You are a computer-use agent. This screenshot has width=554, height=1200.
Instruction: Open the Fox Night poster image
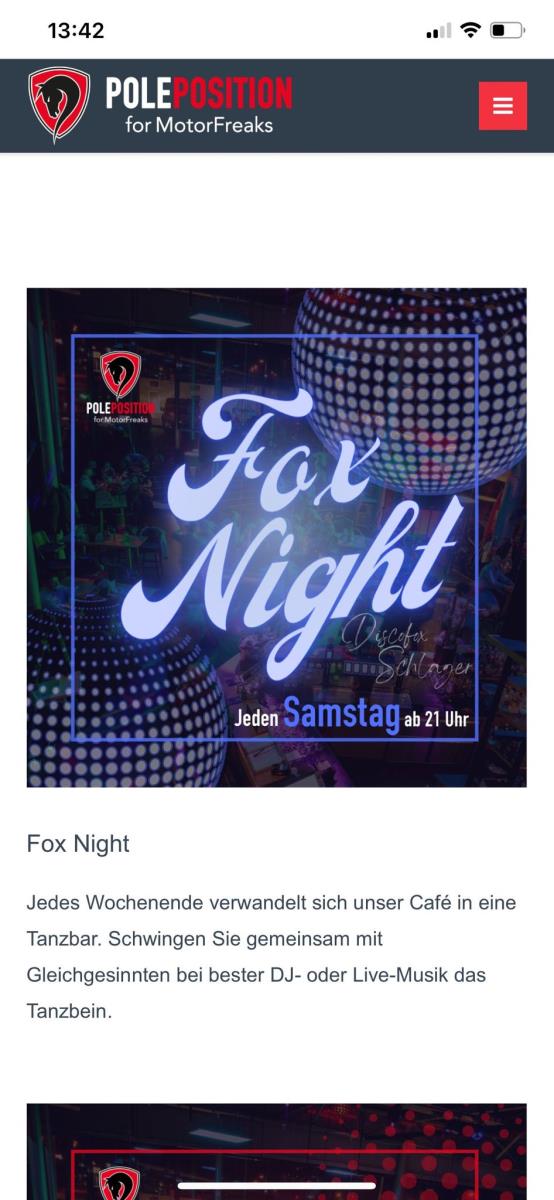pyautogui.click(x=277, y=537)
